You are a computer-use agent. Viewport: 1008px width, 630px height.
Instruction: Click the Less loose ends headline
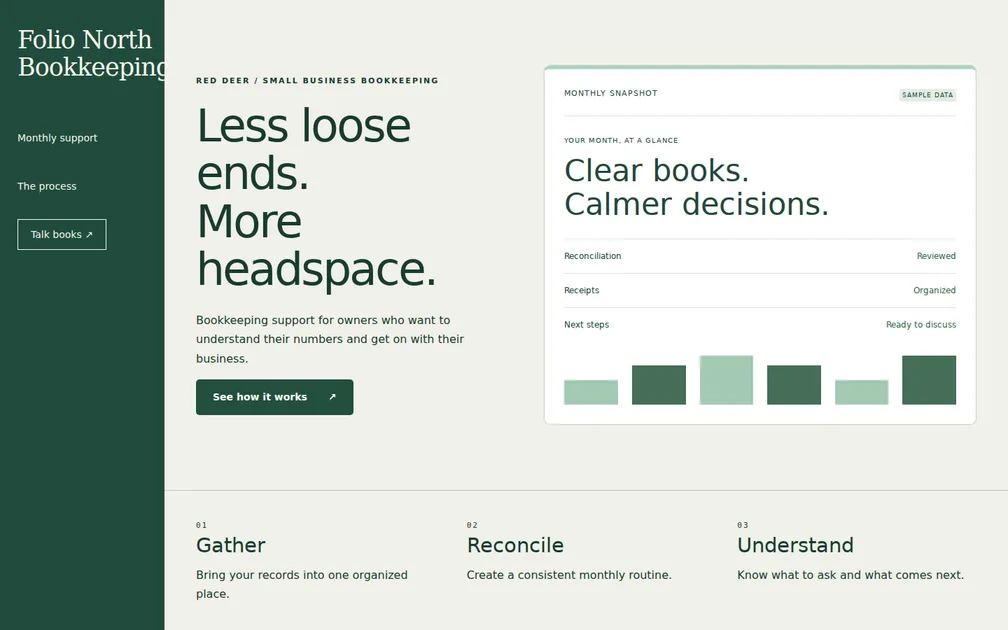click(x=316, y=197)
